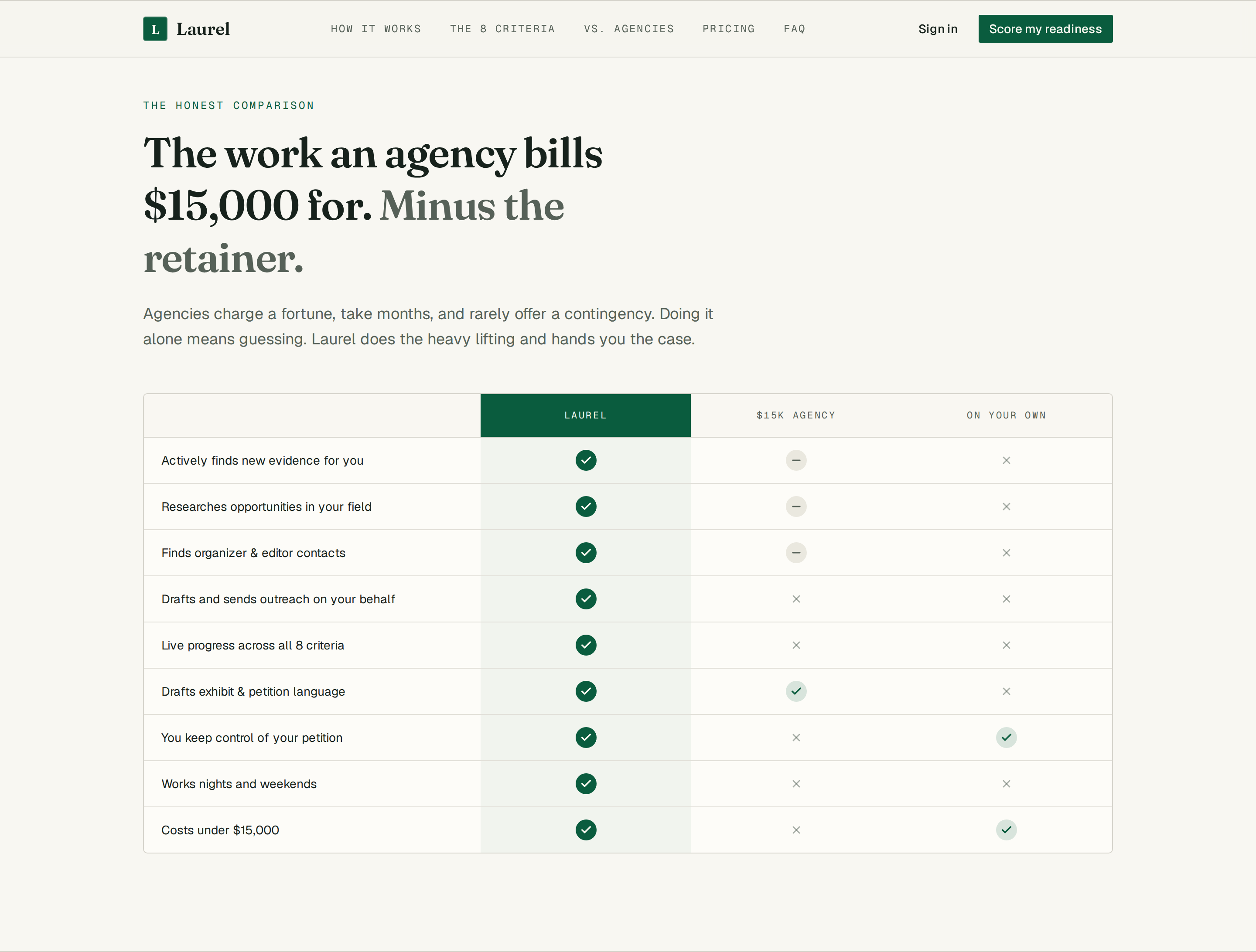
Task: Click the Score my readiness button
Action: (1045, 29)
